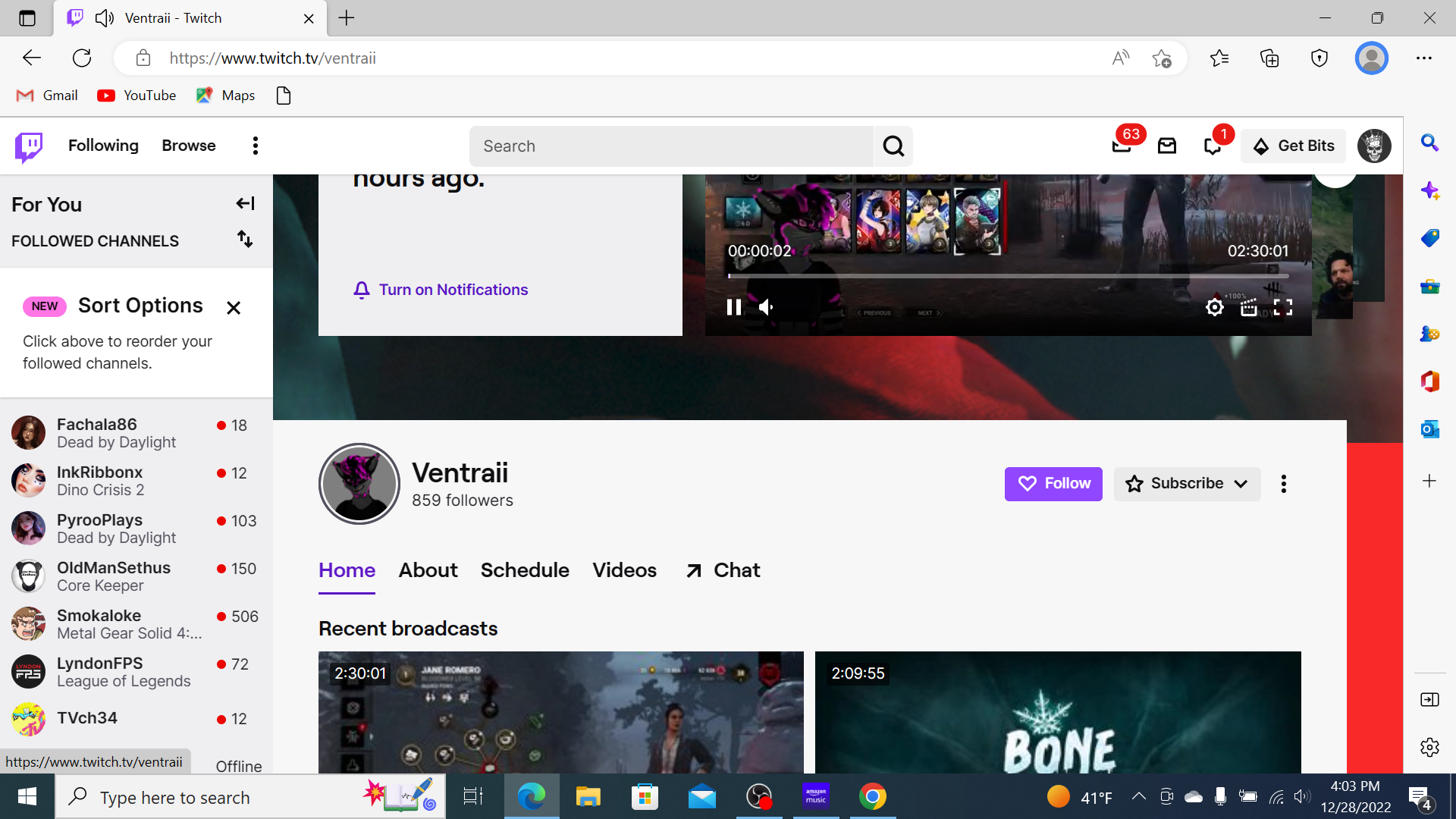
Task: Expand the Subscribe dropdown
Action: point(1187,484)
